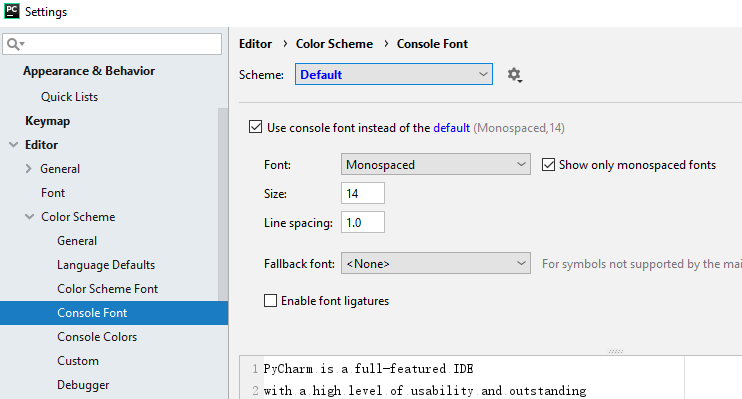The width and height of the screenshot is (742, 399).
Task: Open the Fallback font dropdown
Action: [x=435, y=263]
